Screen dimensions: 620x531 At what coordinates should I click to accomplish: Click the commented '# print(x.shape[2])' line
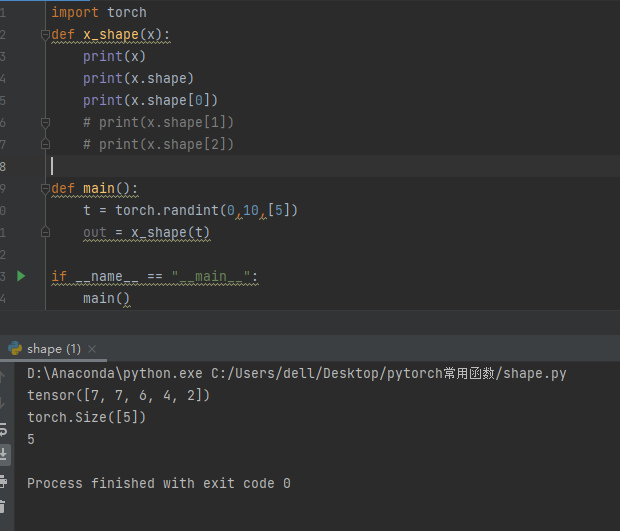click(158, 144)
